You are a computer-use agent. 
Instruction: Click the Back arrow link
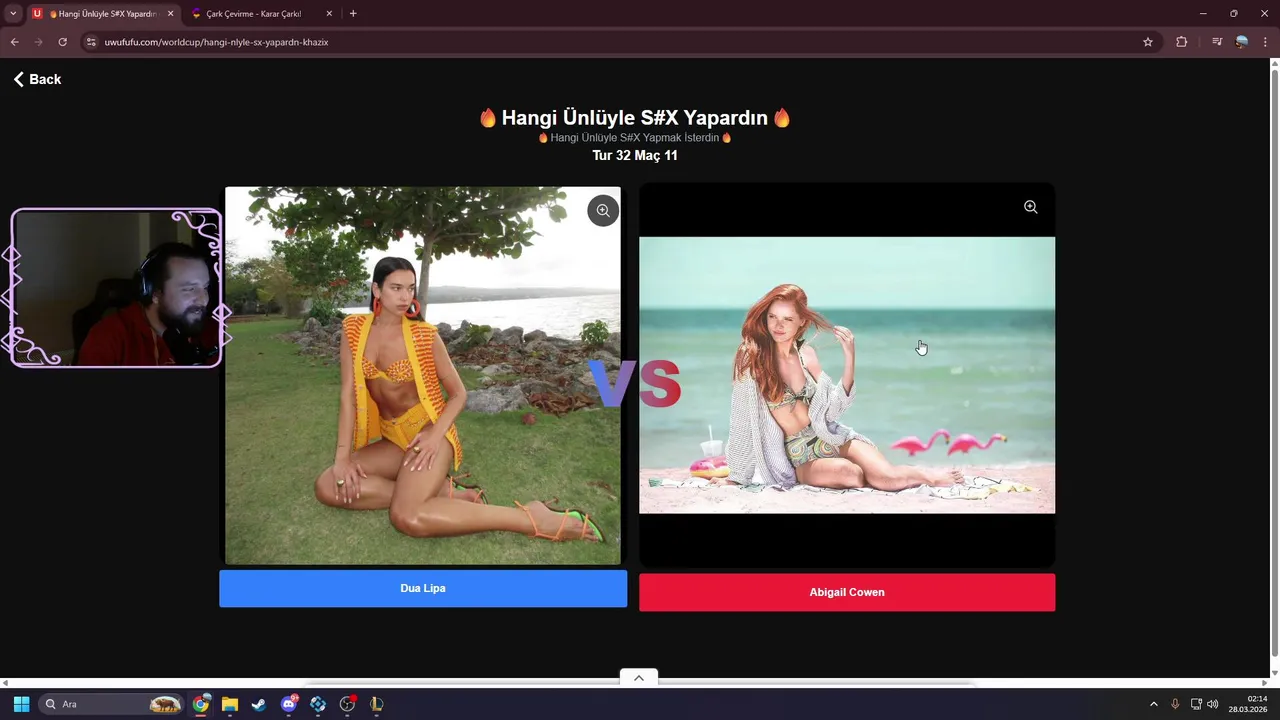coord(37,79)
